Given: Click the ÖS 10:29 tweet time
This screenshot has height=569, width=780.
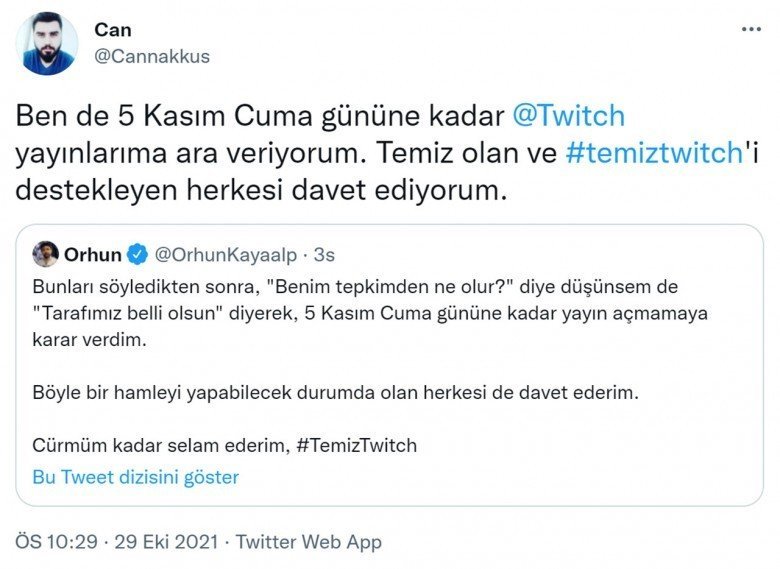Looking at the screenshot, I should [56, 541].
